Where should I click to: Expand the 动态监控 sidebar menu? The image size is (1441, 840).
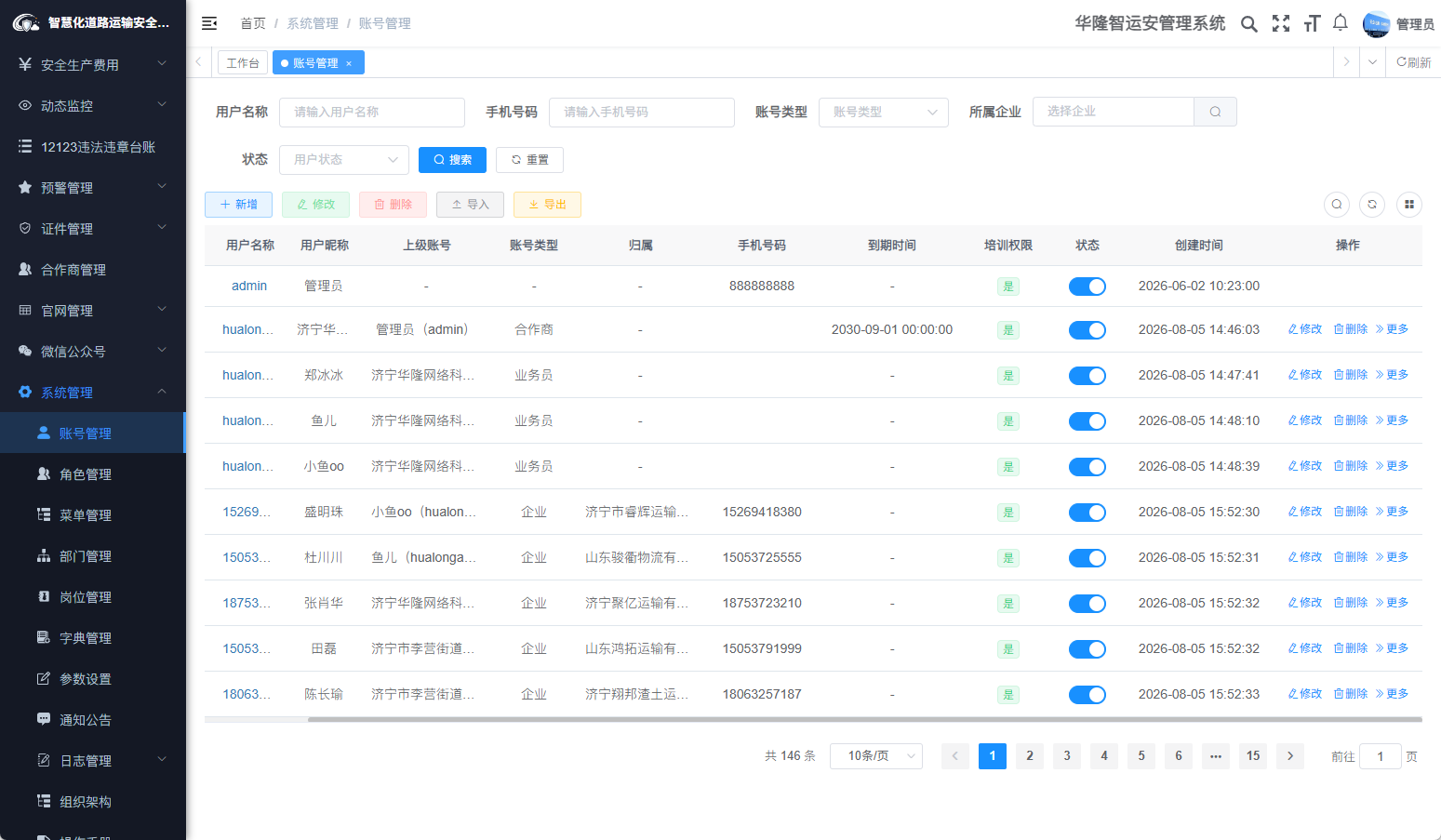coord(93,106)
